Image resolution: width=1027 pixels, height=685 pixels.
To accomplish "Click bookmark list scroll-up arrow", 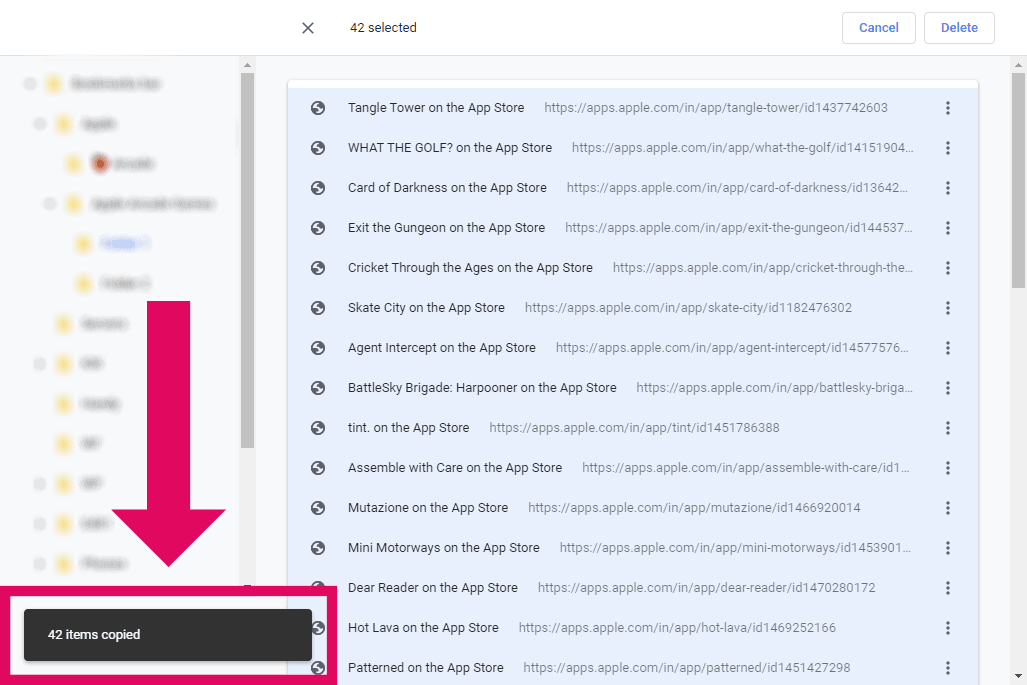I will (1018, 65).
